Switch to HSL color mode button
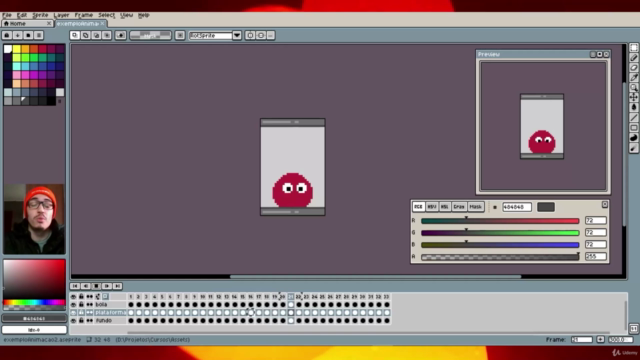The width and height of the screenshot is (640, 360). [x=444, y=207]
